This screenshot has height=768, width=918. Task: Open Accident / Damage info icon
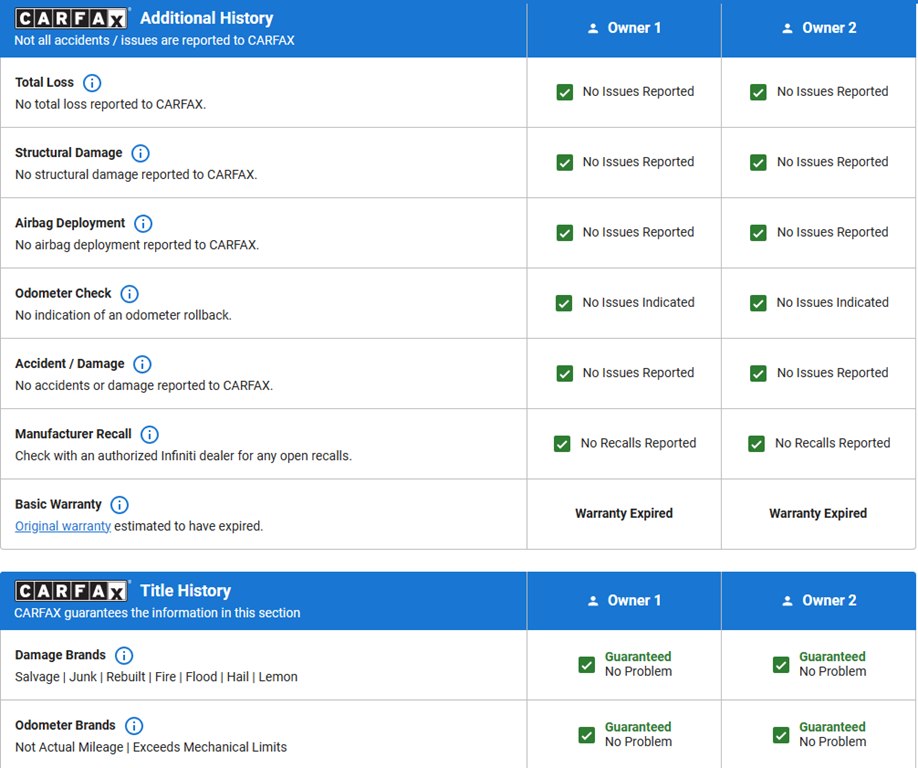(x=142, y=364)
